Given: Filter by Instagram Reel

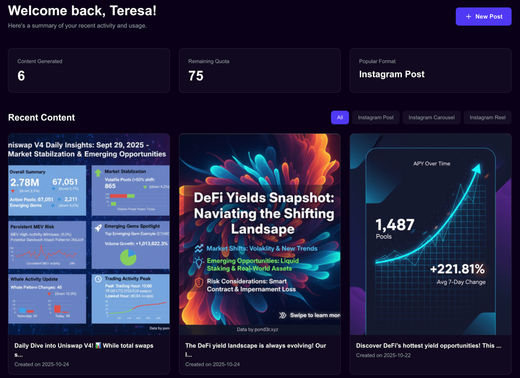Looking at the screenshot, I should (x=487, y=117).
